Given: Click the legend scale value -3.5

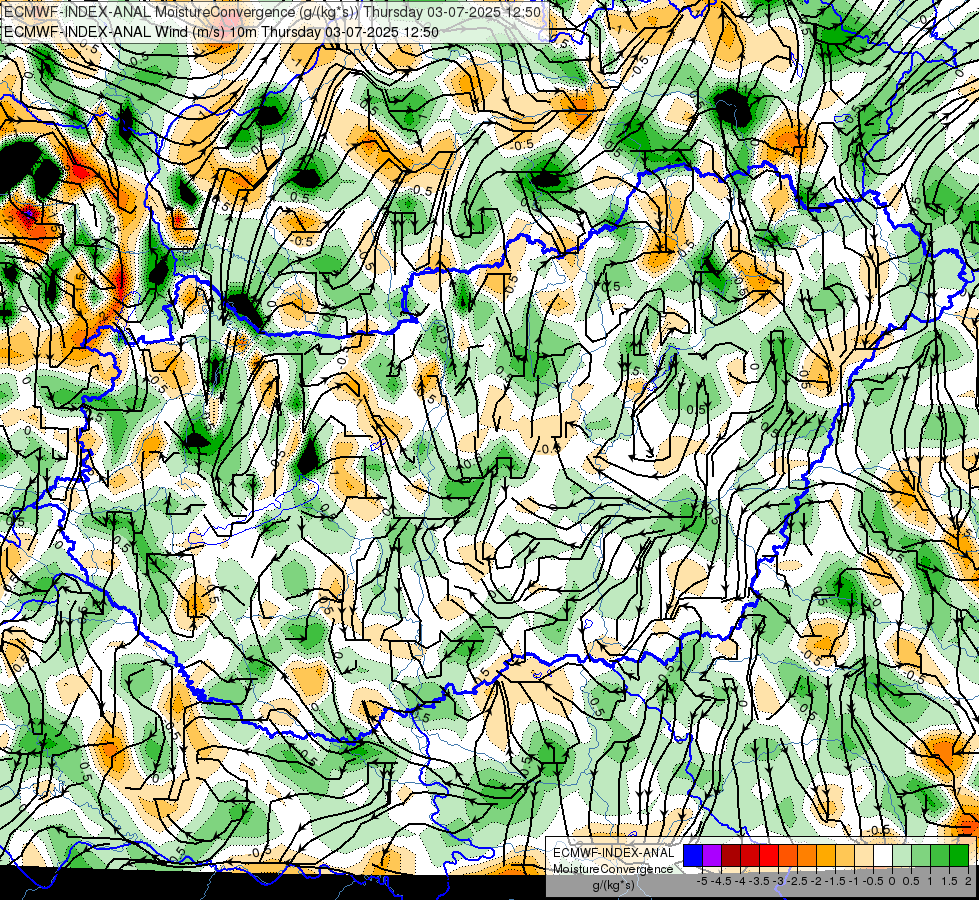Looking at the screenshot, I should (x=760, y=881).
